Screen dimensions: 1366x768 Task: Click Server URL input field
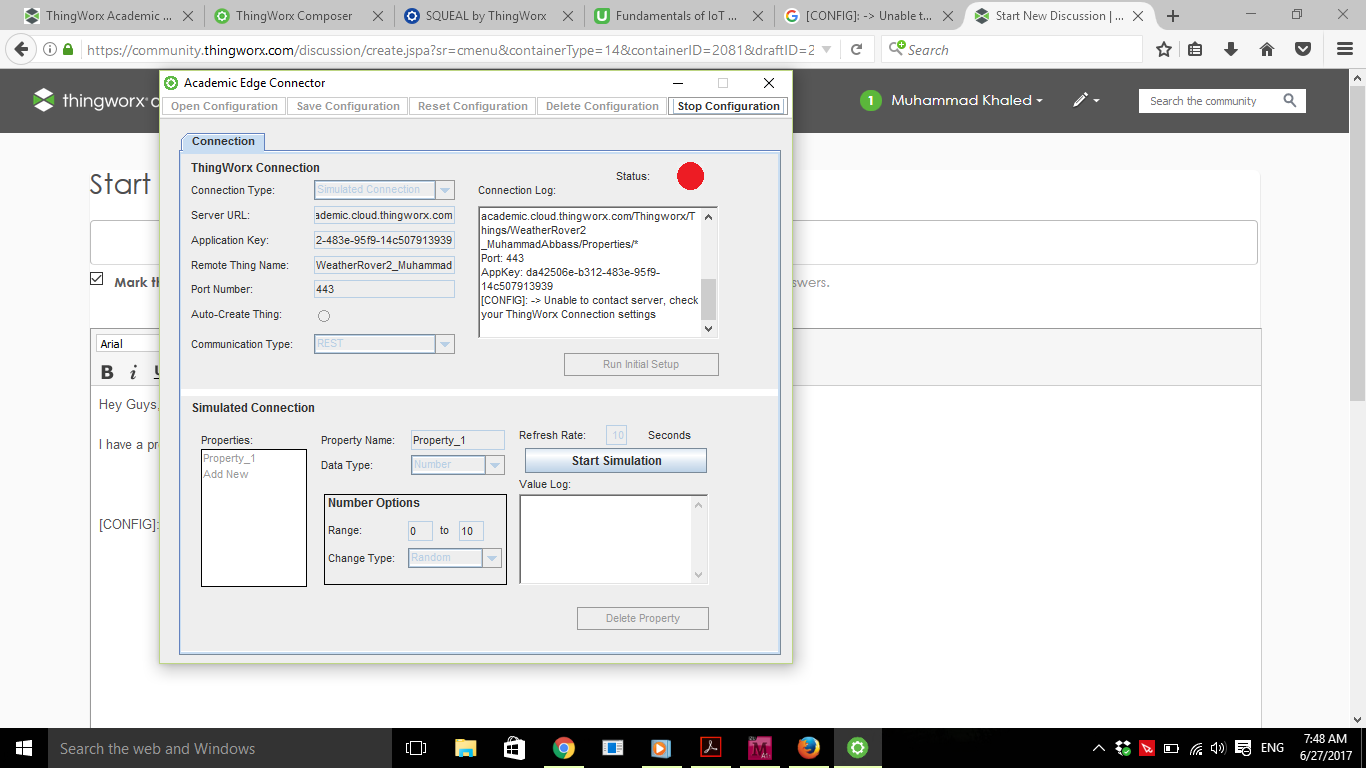coord(384,215)
